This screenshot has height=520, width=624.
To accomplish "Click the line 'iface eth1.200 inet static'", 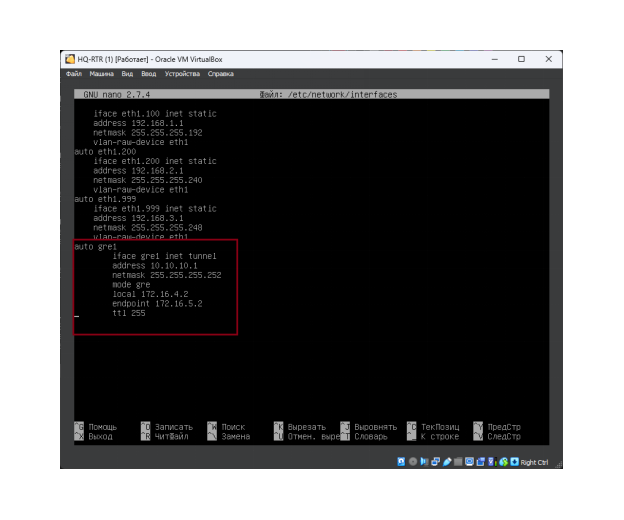I will [x=155, y=161].
